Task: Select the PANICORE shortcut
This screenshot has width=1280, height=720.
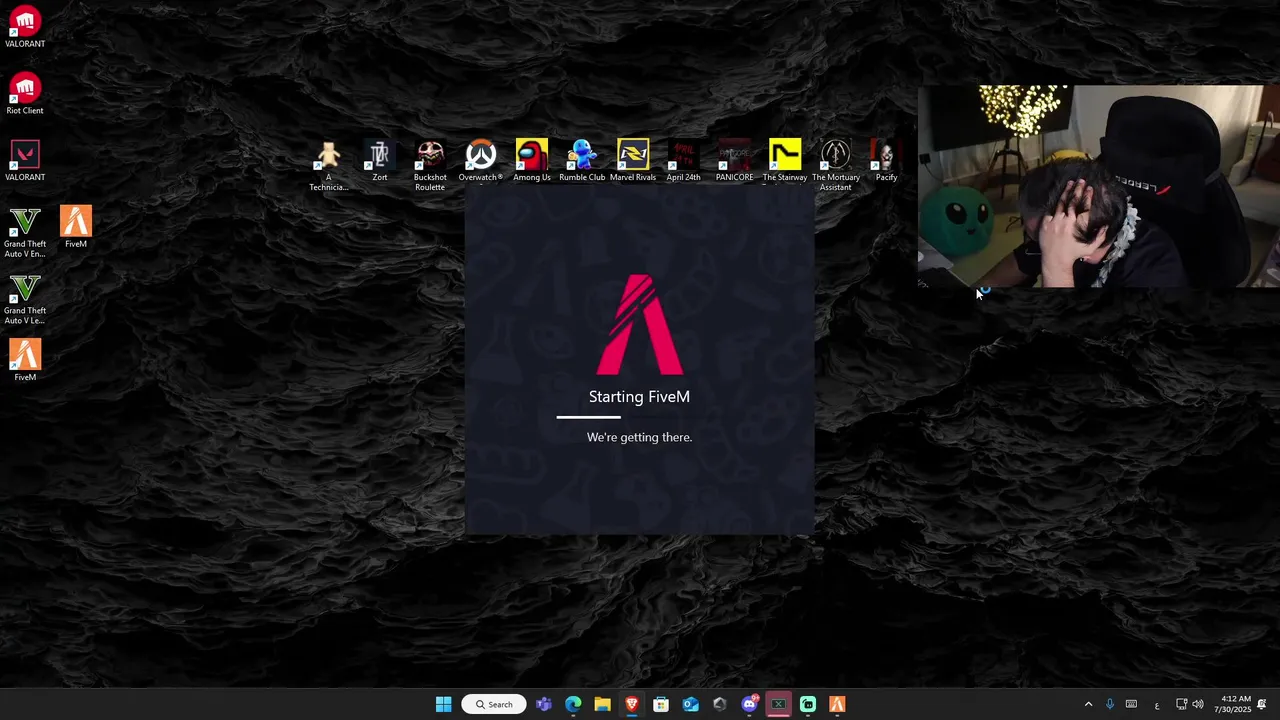Action: (x=734, y=161)
